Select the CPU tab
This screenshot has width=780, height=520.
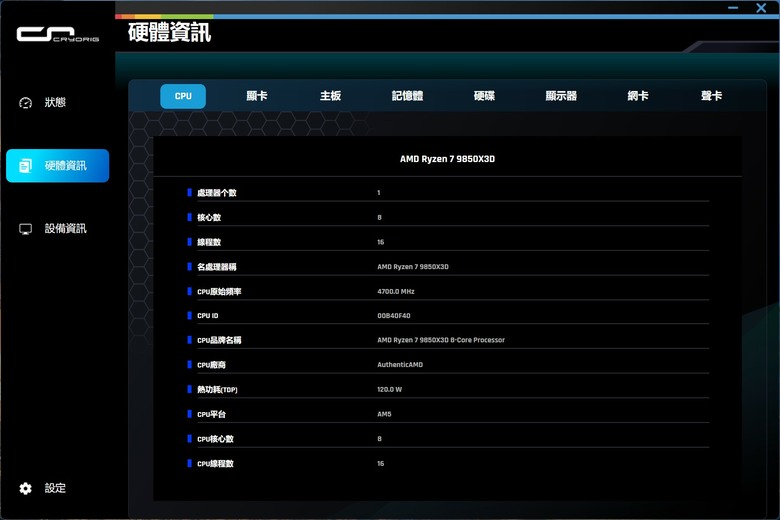tap(183, 96)
